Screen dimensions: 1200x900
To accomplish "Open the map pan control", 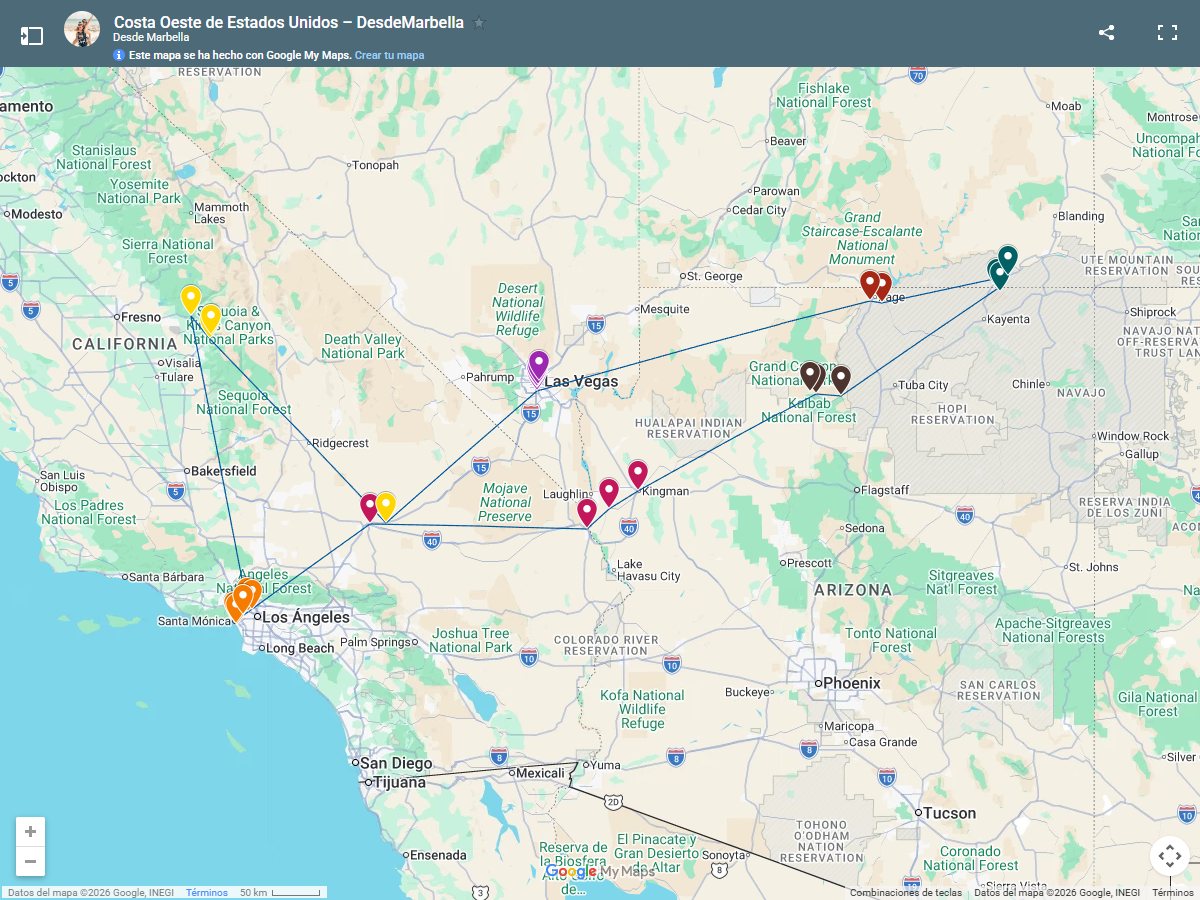I will 1169,857.
